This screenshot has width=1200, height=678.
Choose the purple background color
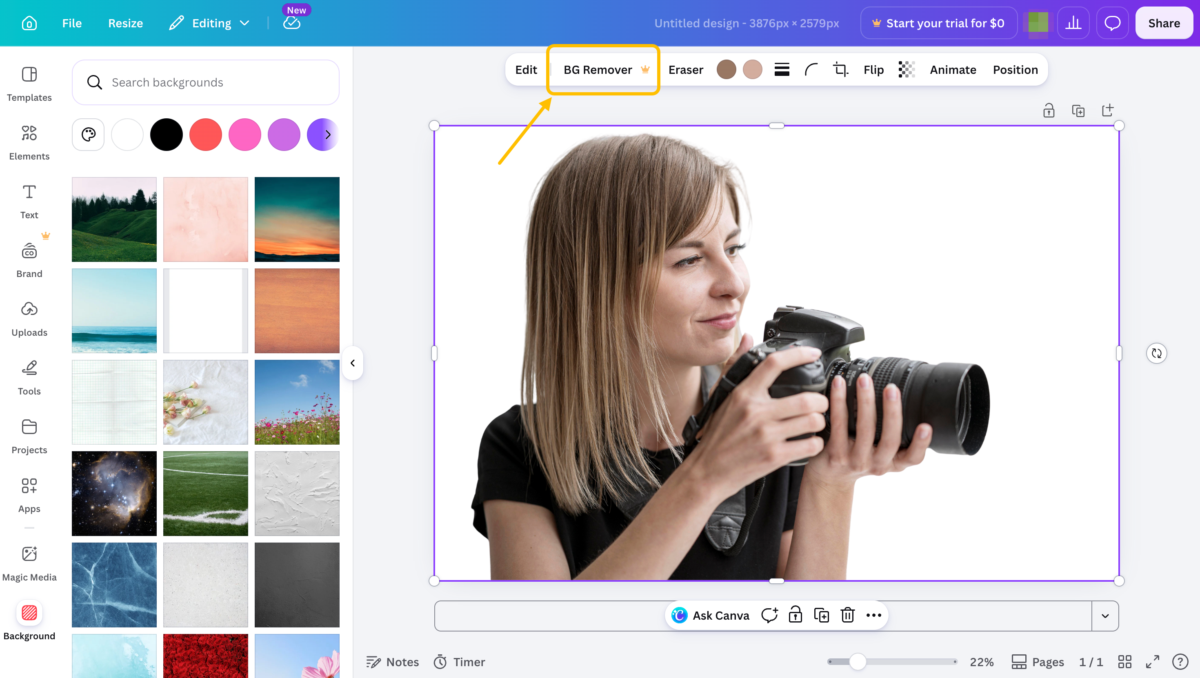[x=284, y=134]
